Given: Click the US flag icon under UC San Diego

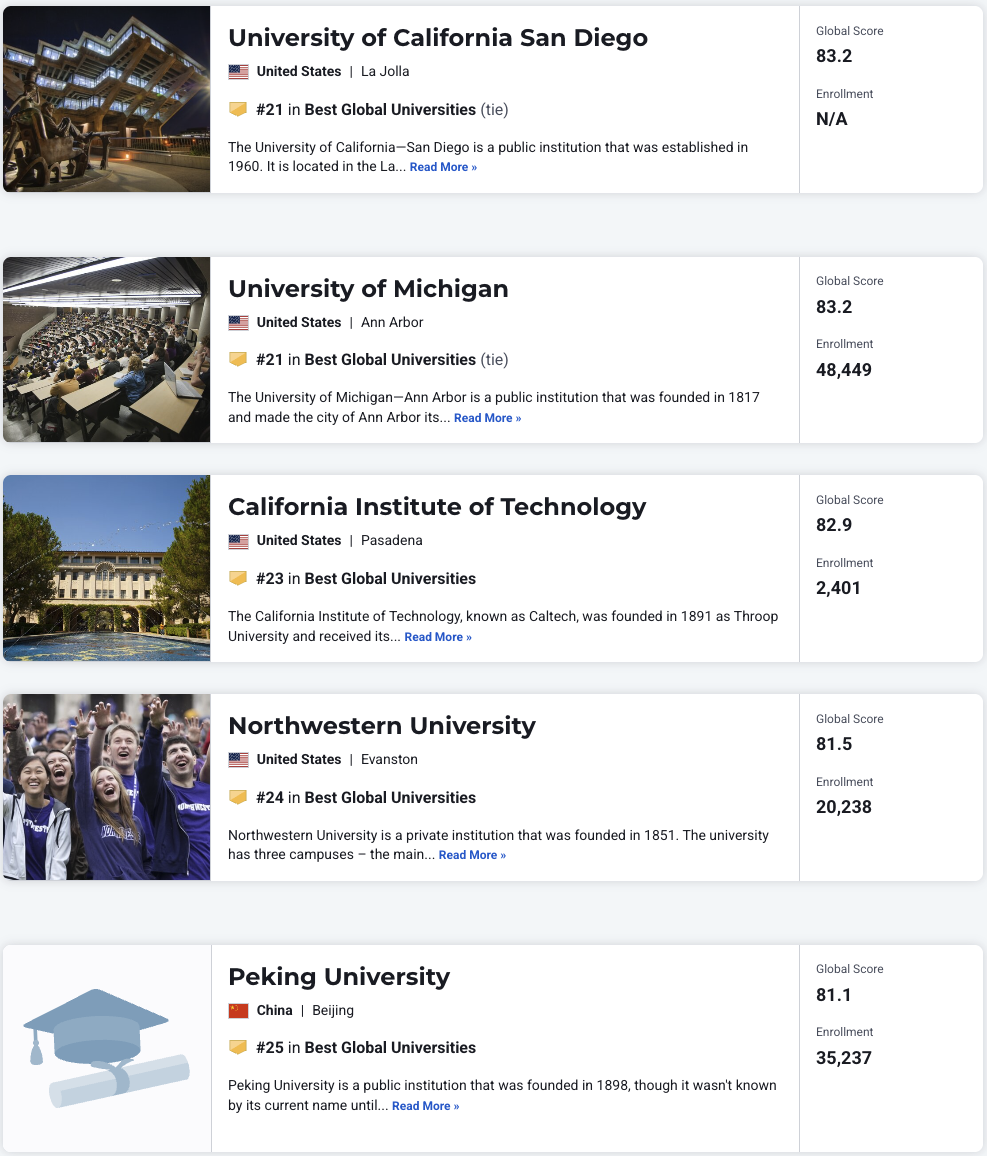Looking at the screenshot, I should [238, 72].
